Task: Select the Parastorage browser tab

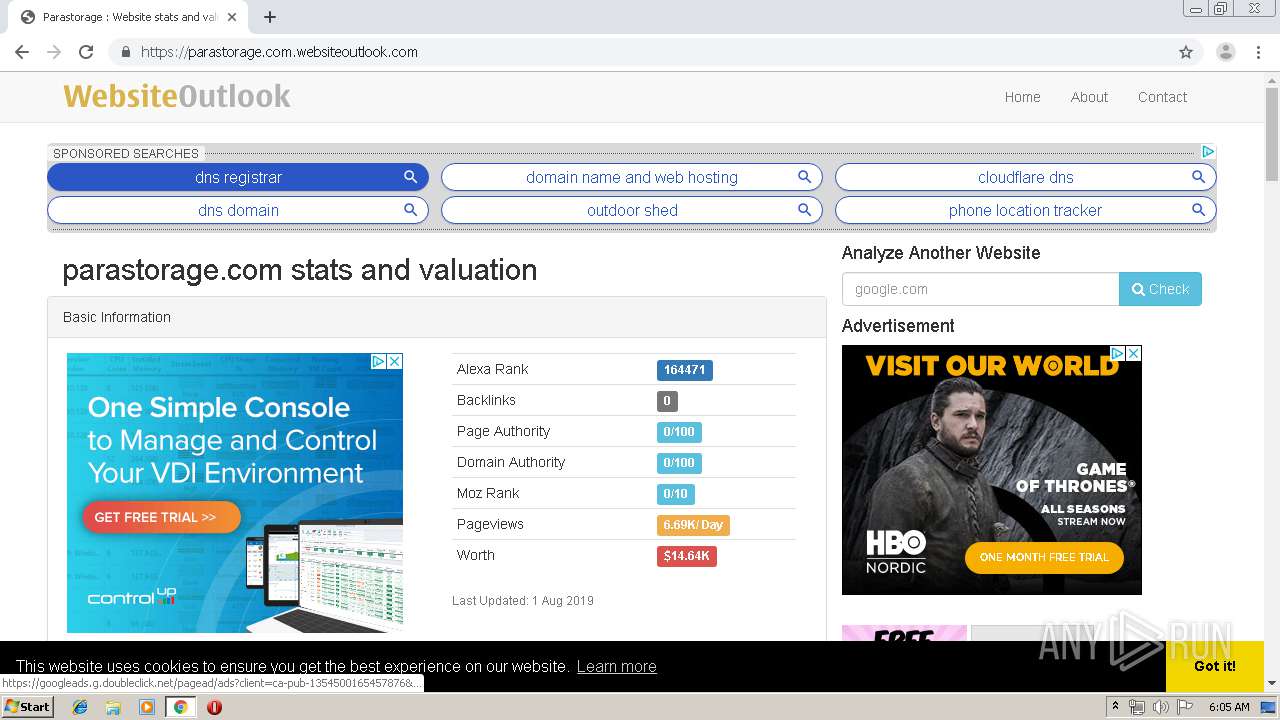Action: [x=128, y=17]
